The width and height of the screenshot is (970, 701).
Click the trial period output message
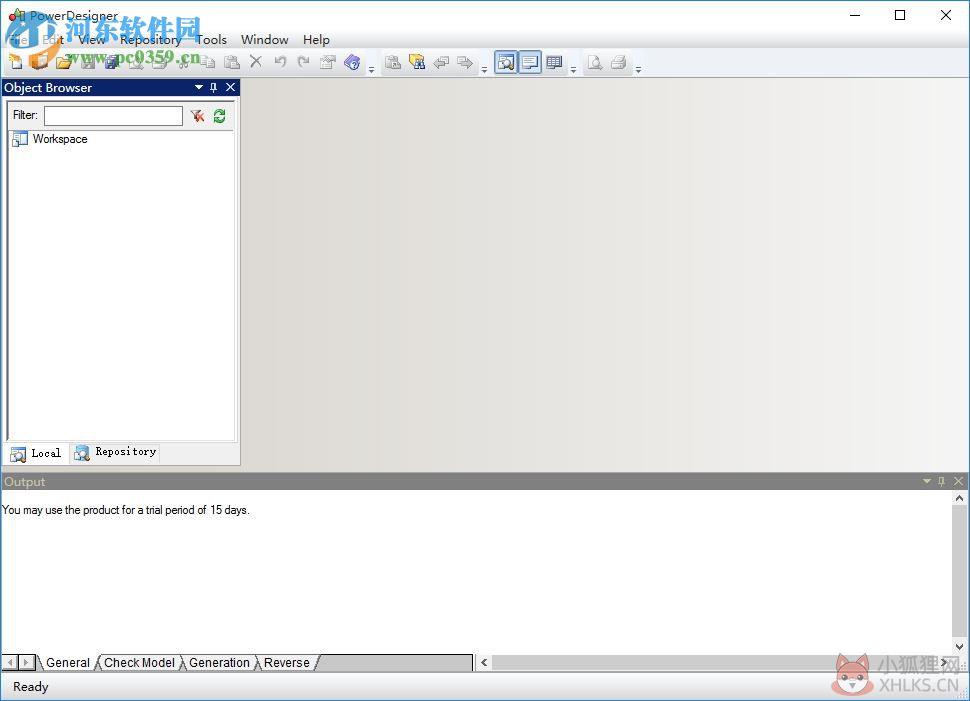click(126, 510)
